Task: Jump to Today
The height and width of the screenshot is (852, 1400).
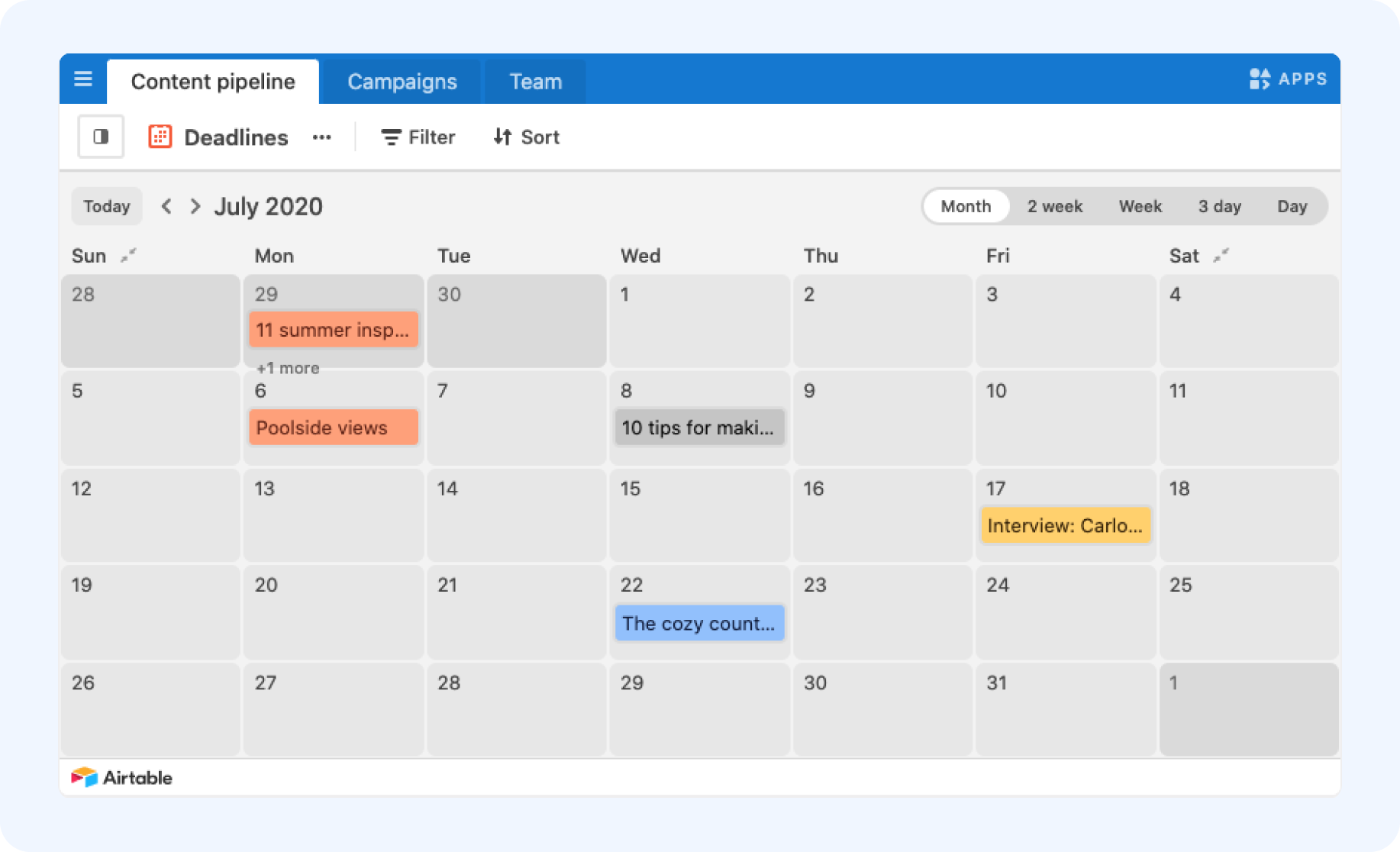Action: 106,206
